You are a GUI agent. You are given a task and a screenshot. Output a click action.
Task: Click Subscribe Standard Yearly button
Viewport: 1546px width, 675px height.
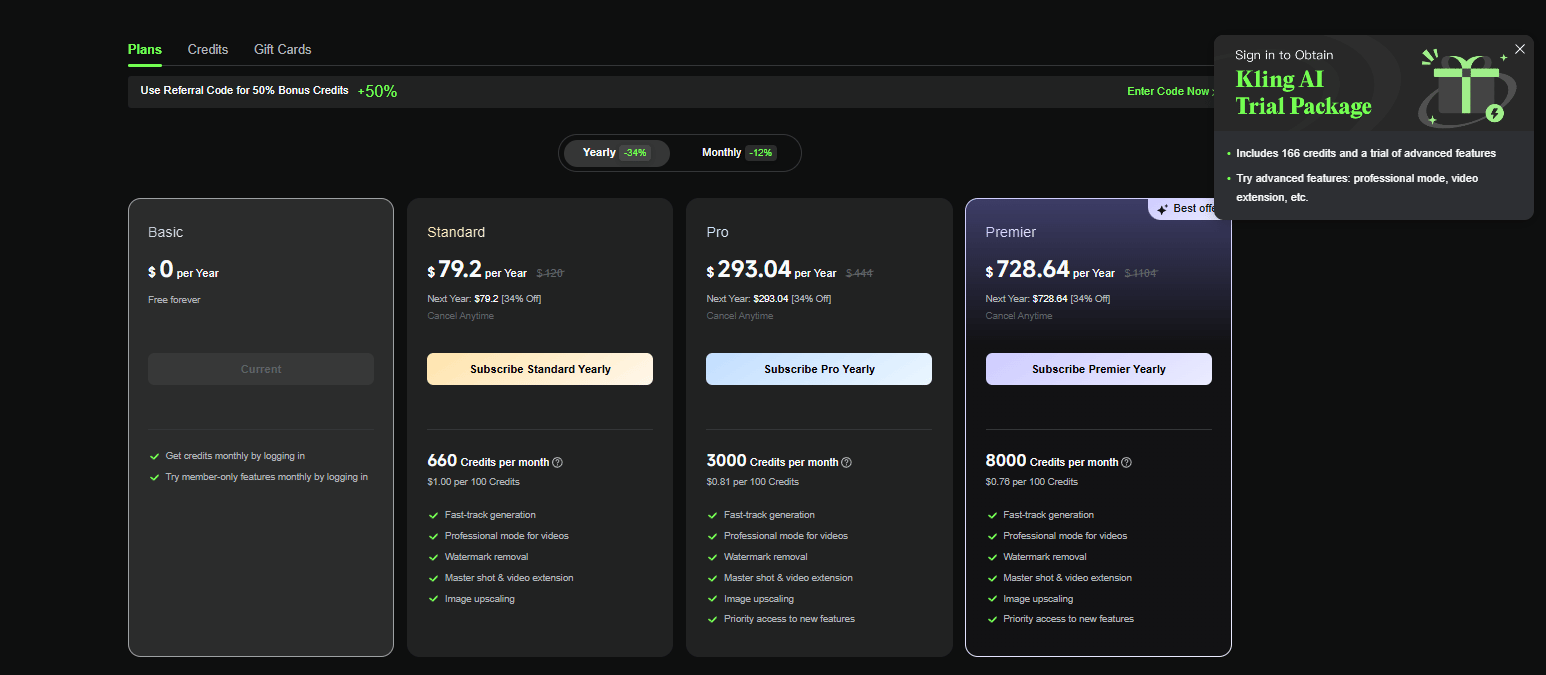(540, 369)
